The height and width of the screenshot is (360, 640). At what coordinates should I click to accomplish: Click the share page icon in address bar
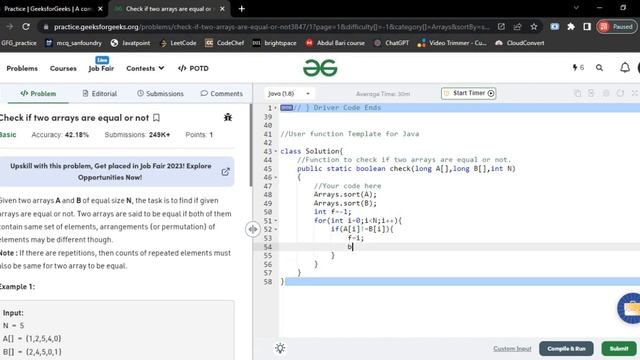pyautogui.click(x=518, y=27)
